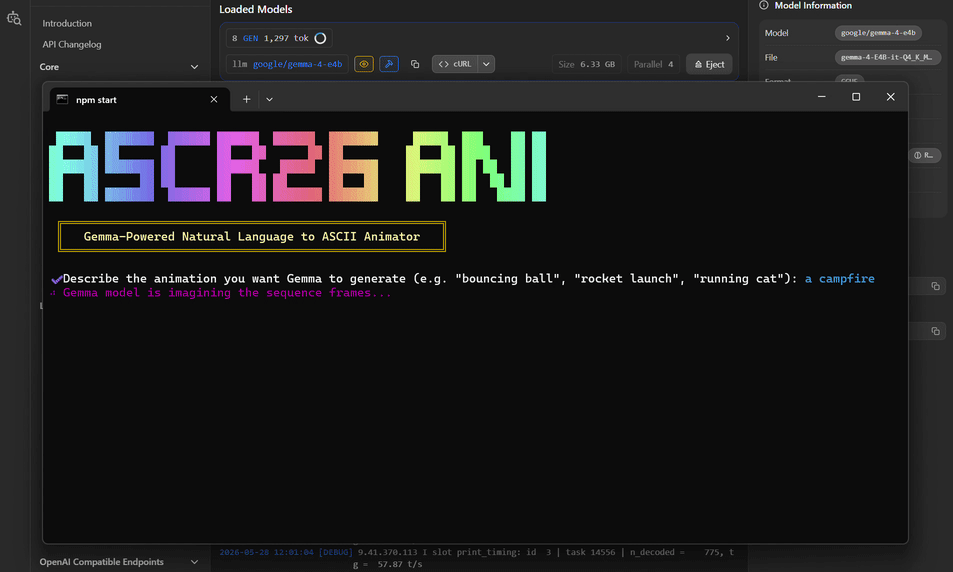The image size is (953, 572).
Task: Collapse the Core section chevron
Action: coord(194,67)
